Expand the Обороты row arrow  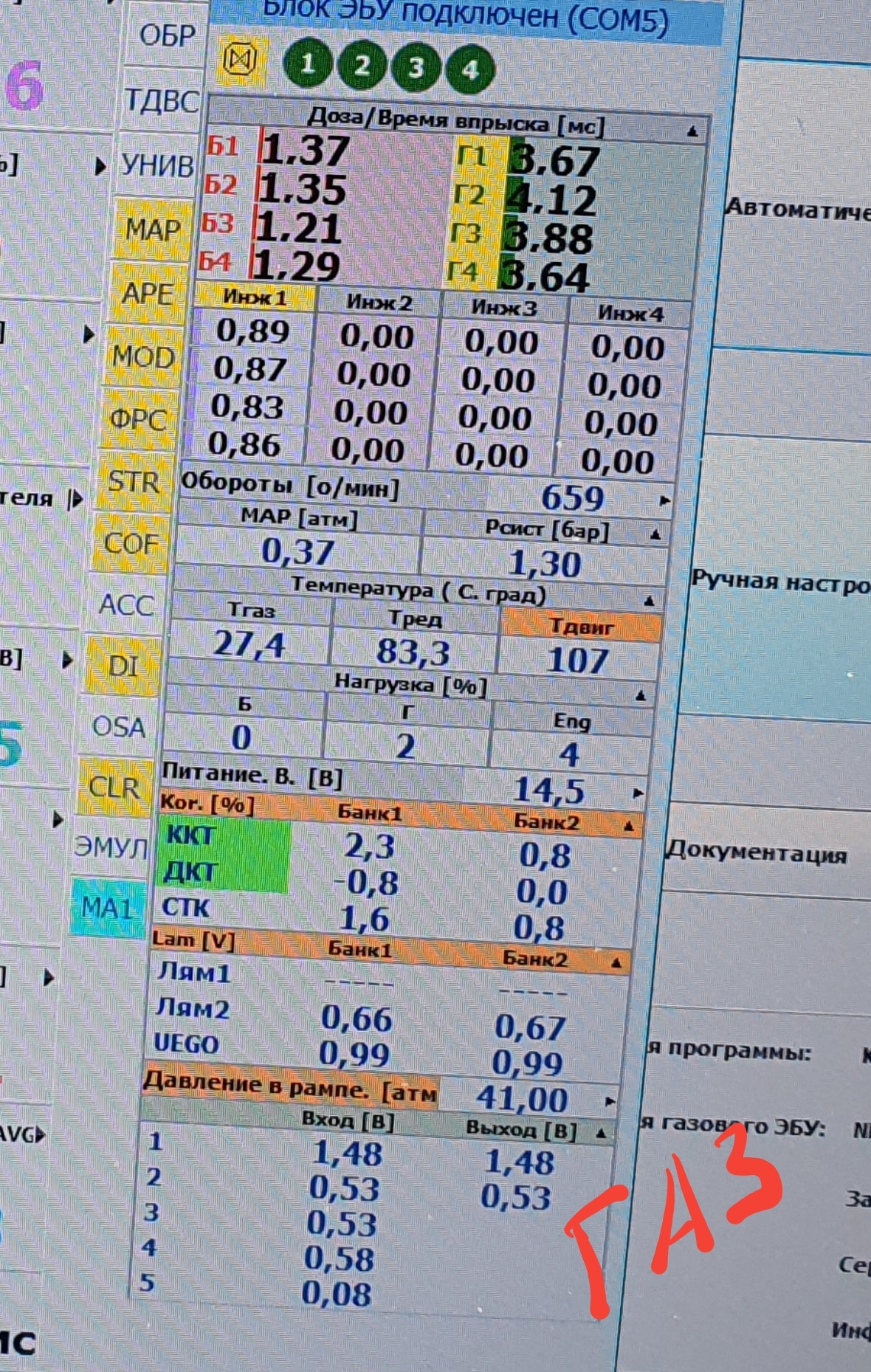[x=664, y=500]
